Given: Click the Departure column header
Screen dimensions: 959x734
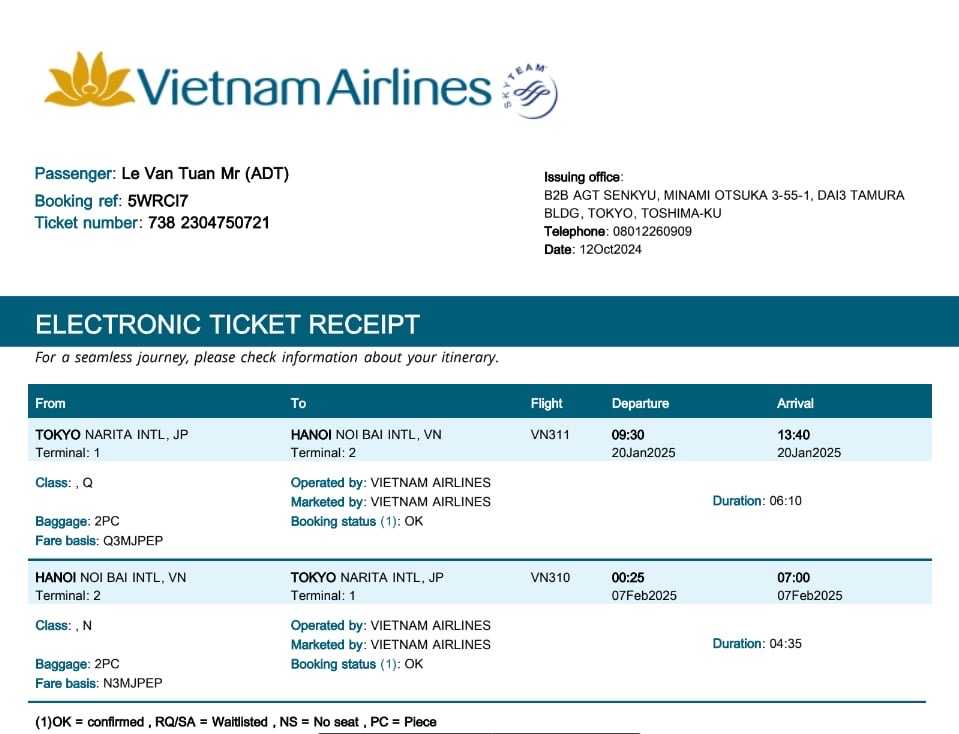Looking at the screenshot, I should tap(640, 403).
